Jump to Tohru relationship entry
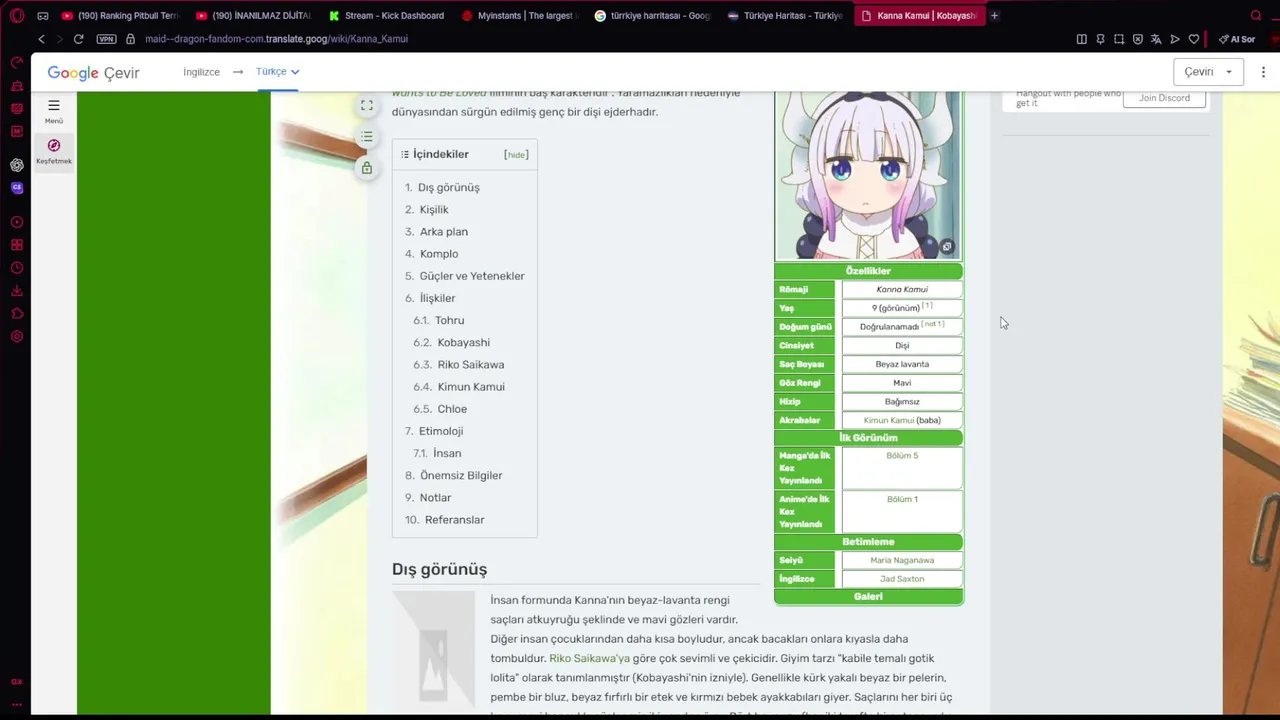 pos(450,321)
